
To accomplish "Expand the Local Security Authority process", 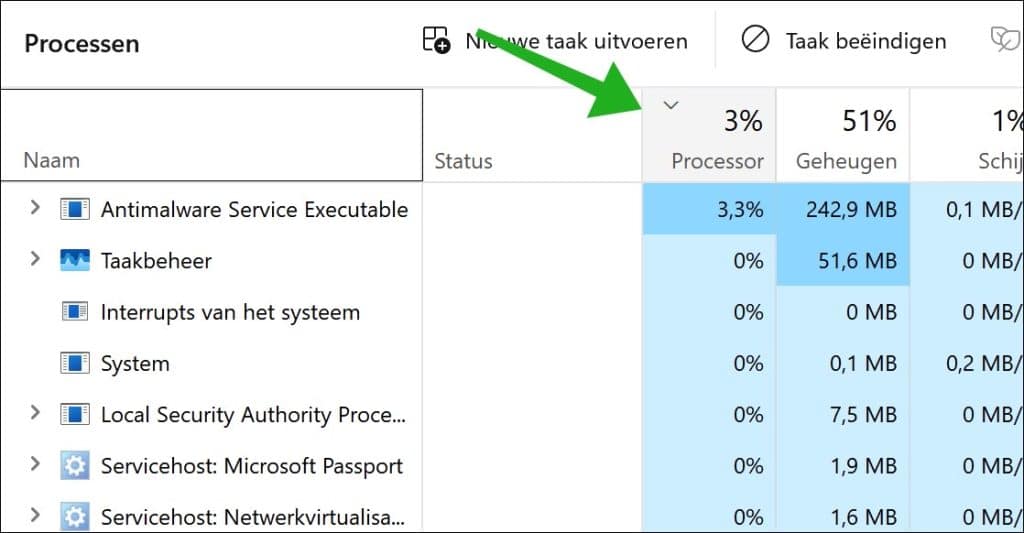I will point(35,414).
